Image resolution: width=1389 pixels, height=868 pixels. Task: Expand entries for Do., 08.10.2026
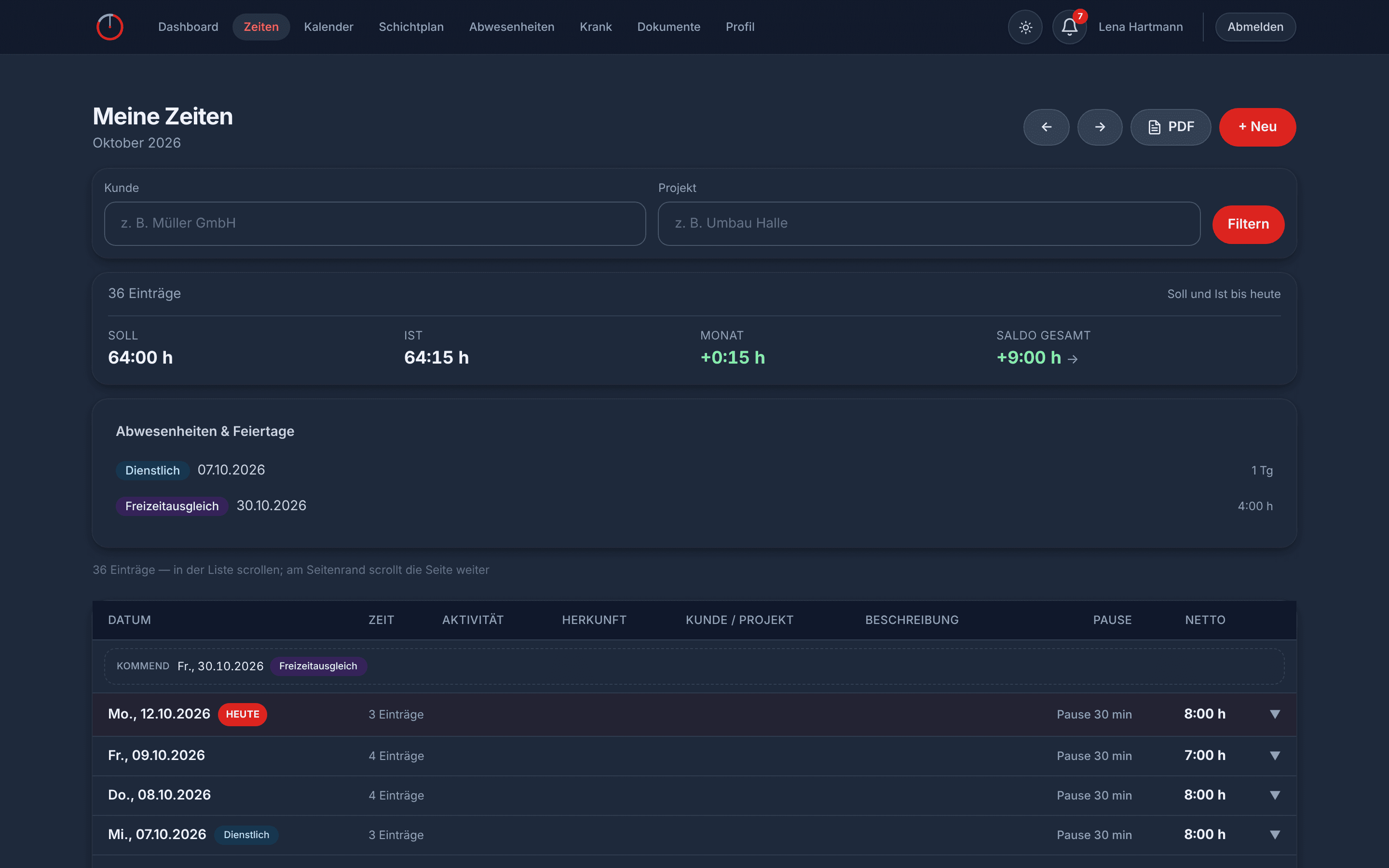point(1275,795)
